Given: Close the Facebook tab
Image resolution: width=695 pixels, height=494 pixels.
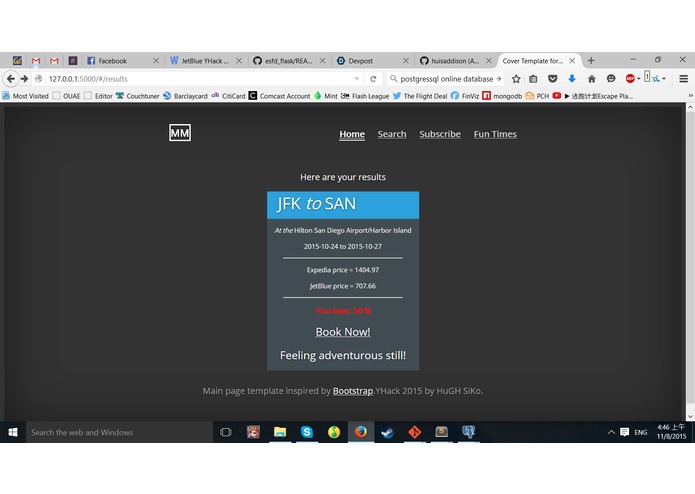Looking at the screenshot, I should coord(156,61).
